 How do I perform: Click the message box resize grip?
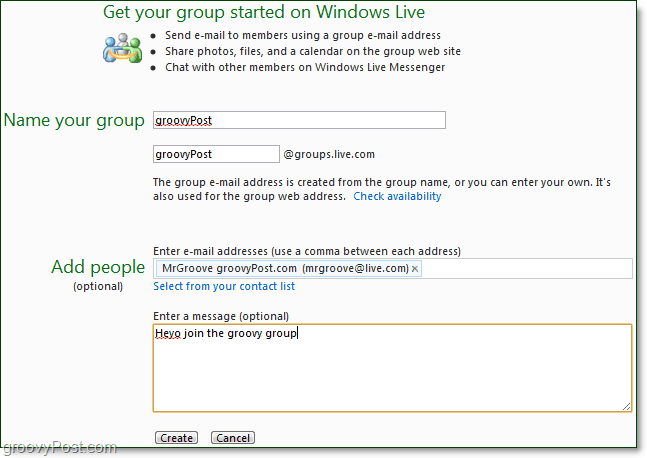point(626,406)
